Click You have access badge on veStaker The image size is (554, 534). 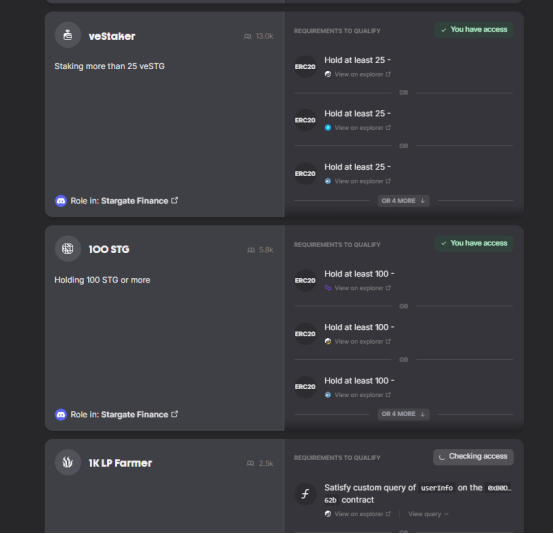(474, 30)
